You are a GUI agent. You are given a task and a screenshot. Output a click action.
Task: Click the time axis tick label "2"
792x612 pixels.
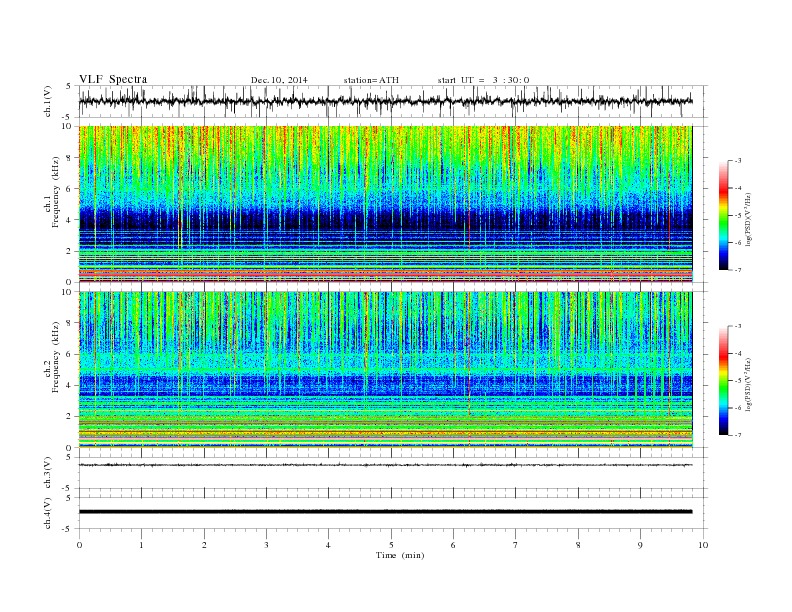204,545
